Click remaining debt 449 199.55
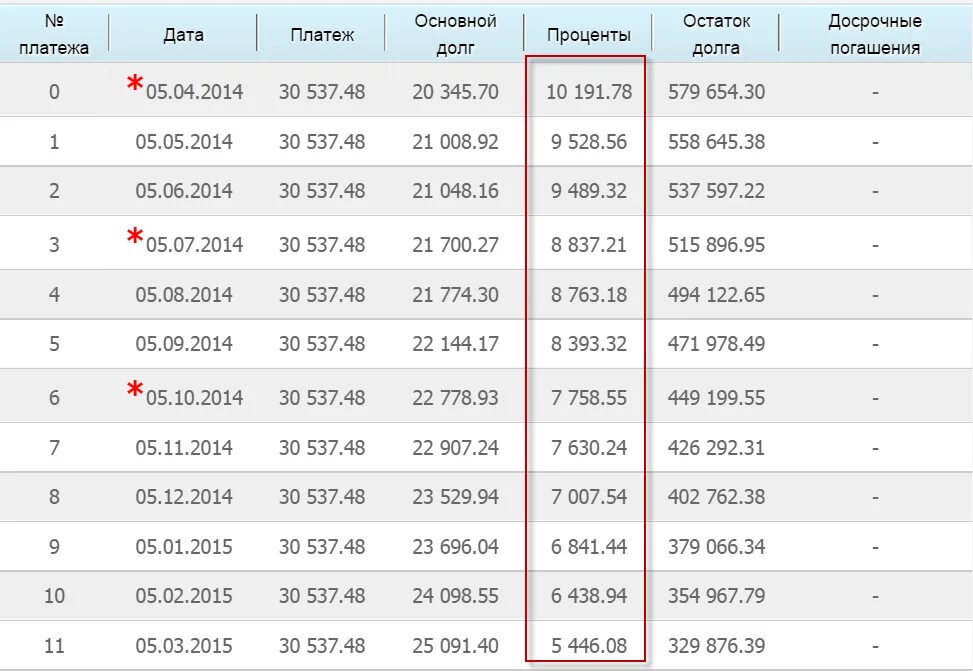Viewport: 973px width, 671px height. coord(717,397)
